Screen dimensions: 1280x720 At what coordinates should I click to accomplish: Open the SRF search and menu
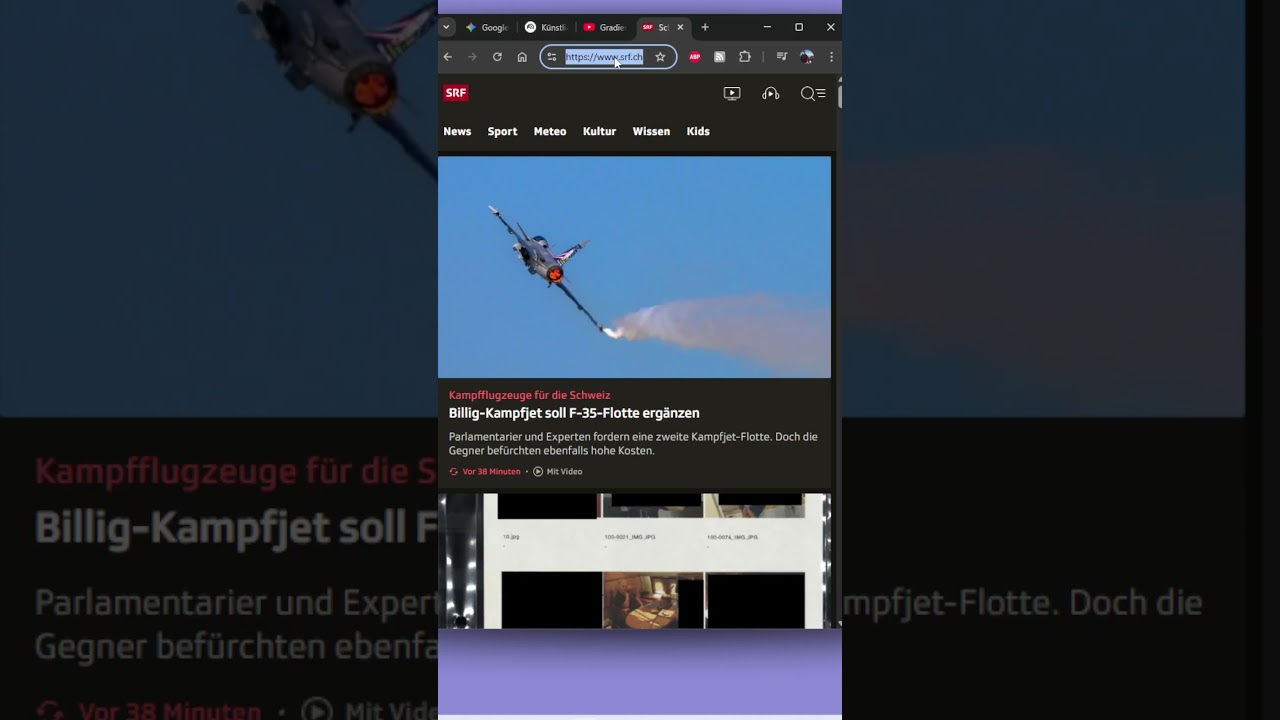pyautogui.click(x=813, y=93)
